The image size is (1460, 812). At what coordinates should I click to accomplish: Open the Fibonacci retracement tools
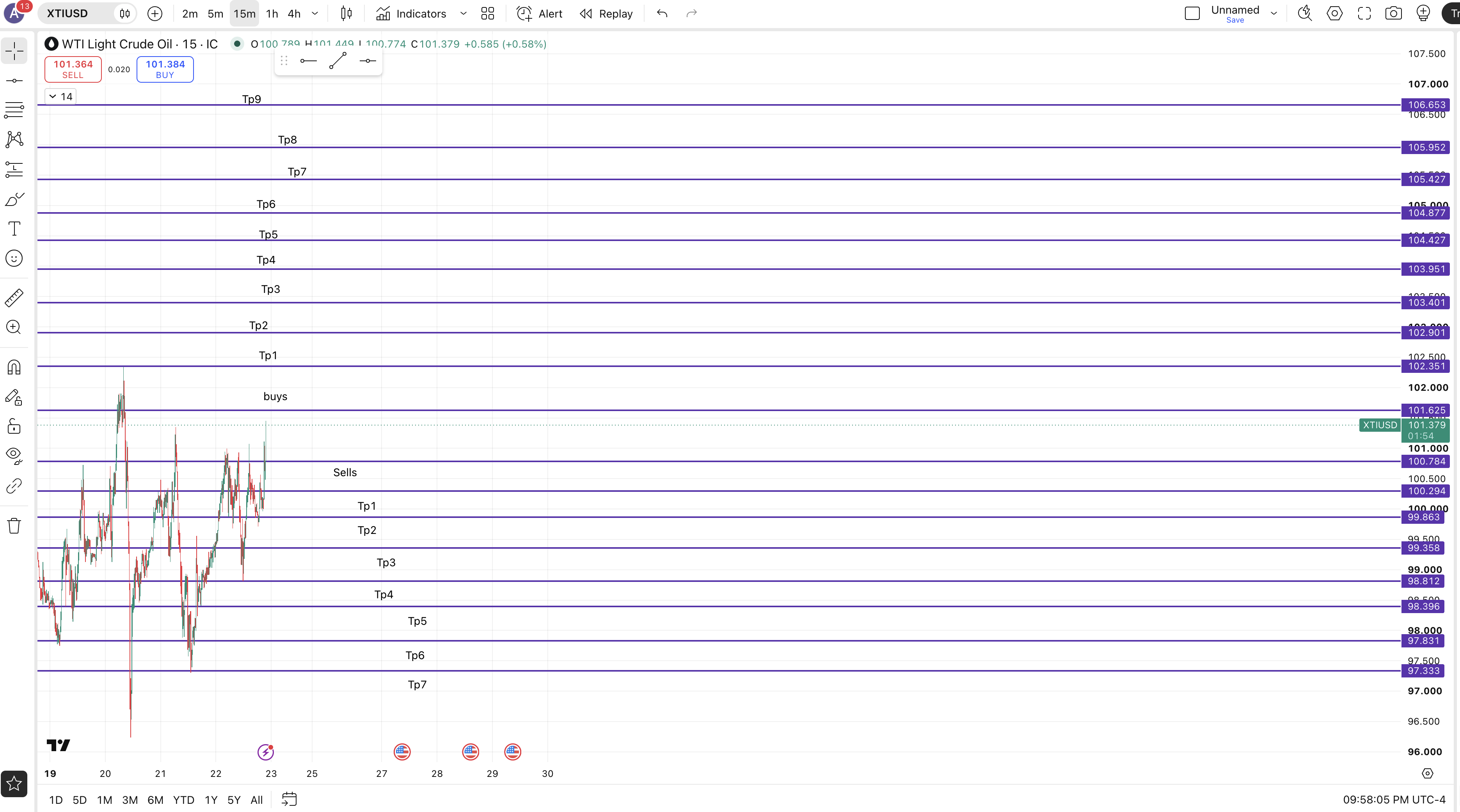14,110
